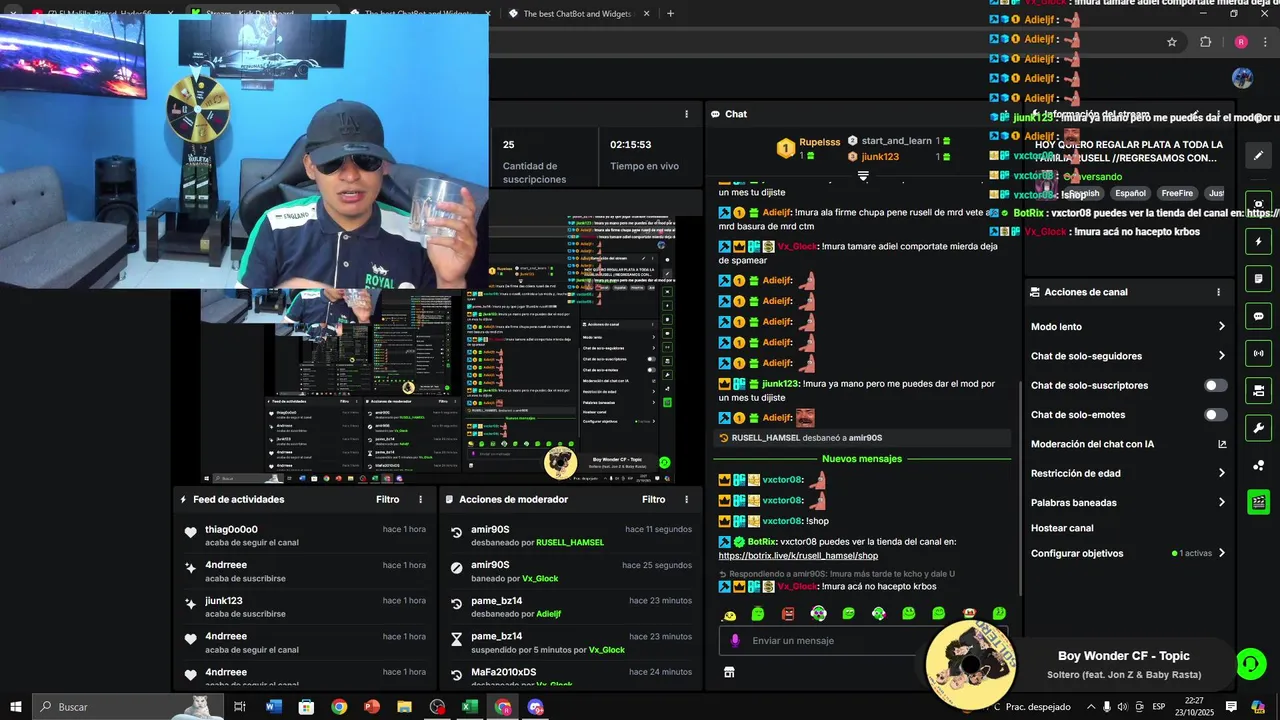This screenshot has height=720, width=1280.
Task: Collapse the chat leaderboard with the chevron handle
Action: point(863,175)
